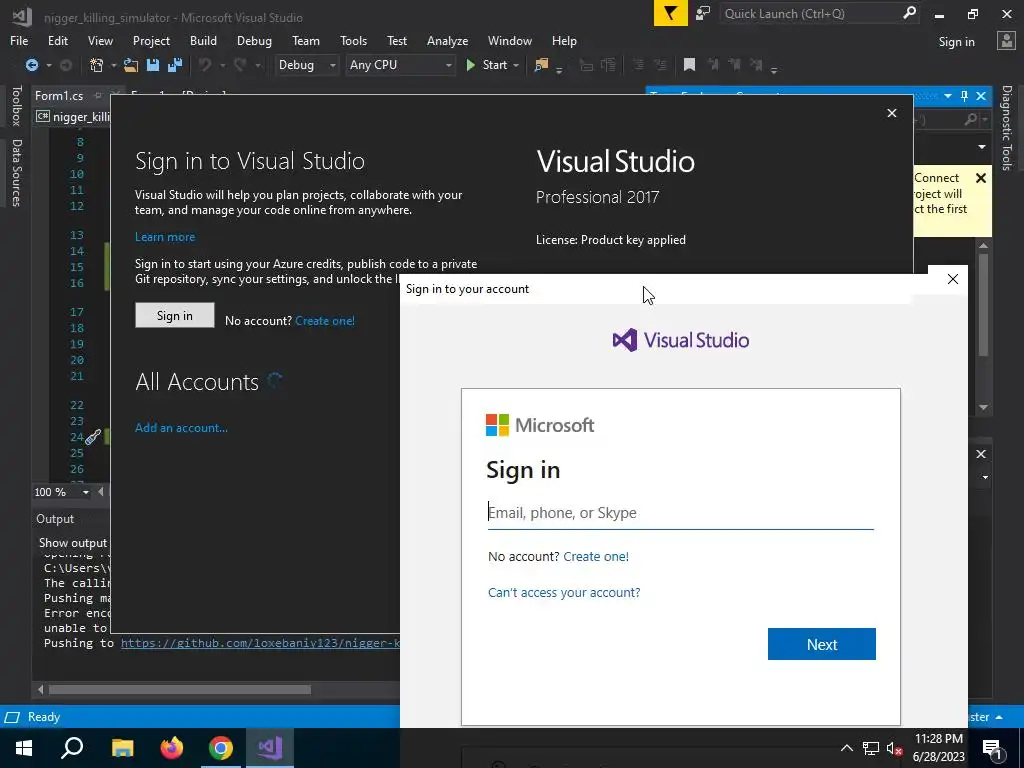This screenshot has height=768, width=1024.
Task: Toggle the Bookmark toolbar icon
Action: point(689,65)
